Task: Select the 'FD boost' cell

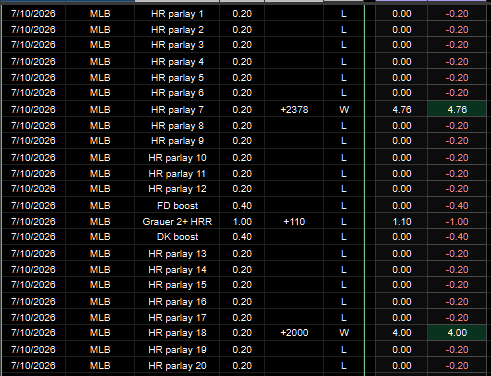Action: pyautogui.click(x=177, y=206)
